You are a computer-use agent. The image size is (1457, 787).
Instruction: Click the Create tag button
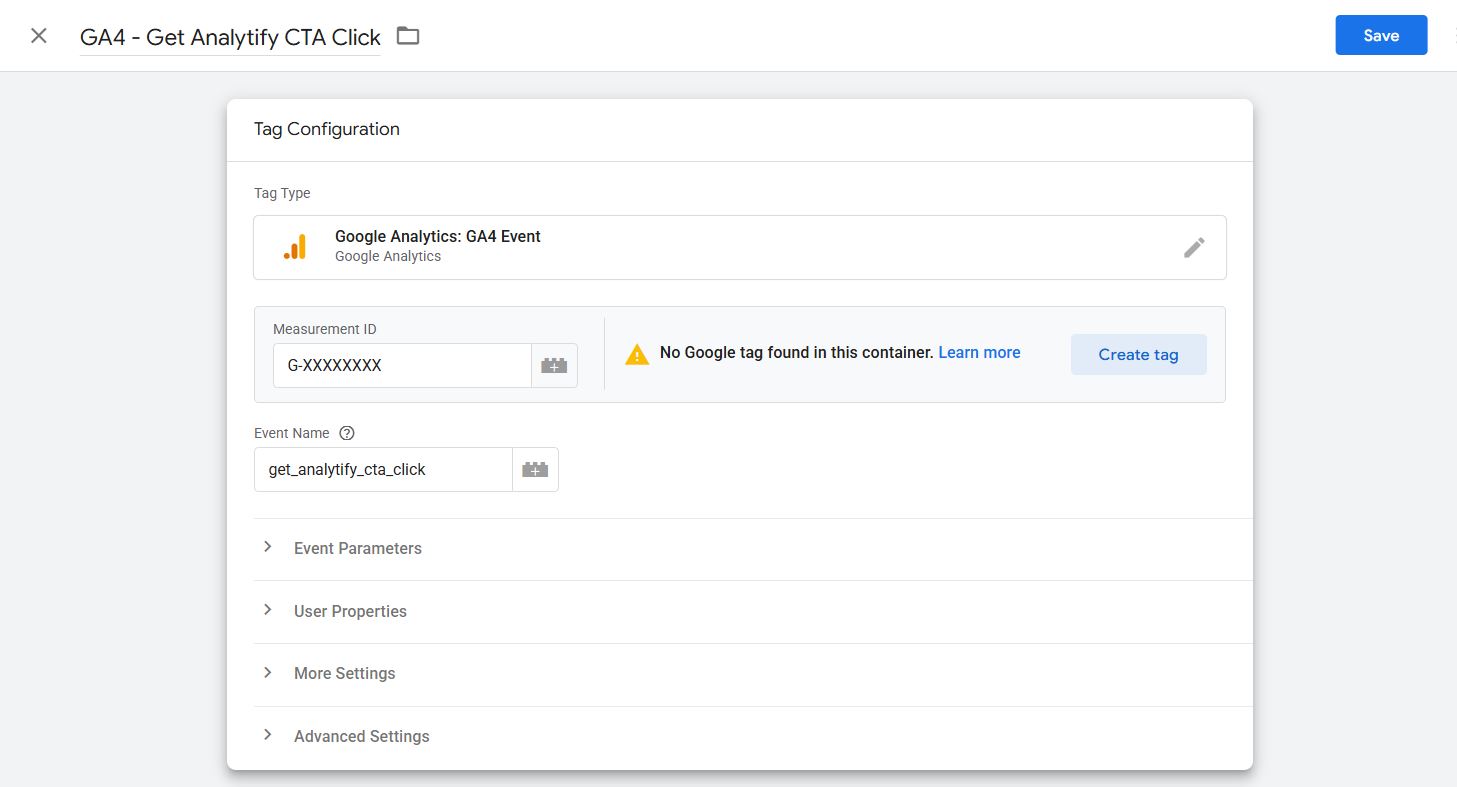pyautogui.click(x=1138, y=355)
